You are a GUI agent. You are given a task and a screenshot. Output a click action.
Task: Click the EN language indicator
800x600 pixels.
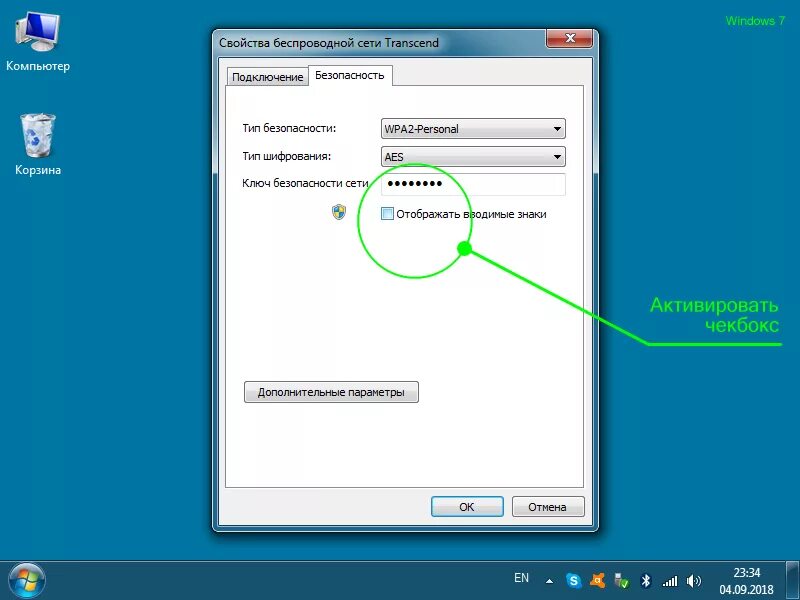pyautogui.click(x=521, y=578)
